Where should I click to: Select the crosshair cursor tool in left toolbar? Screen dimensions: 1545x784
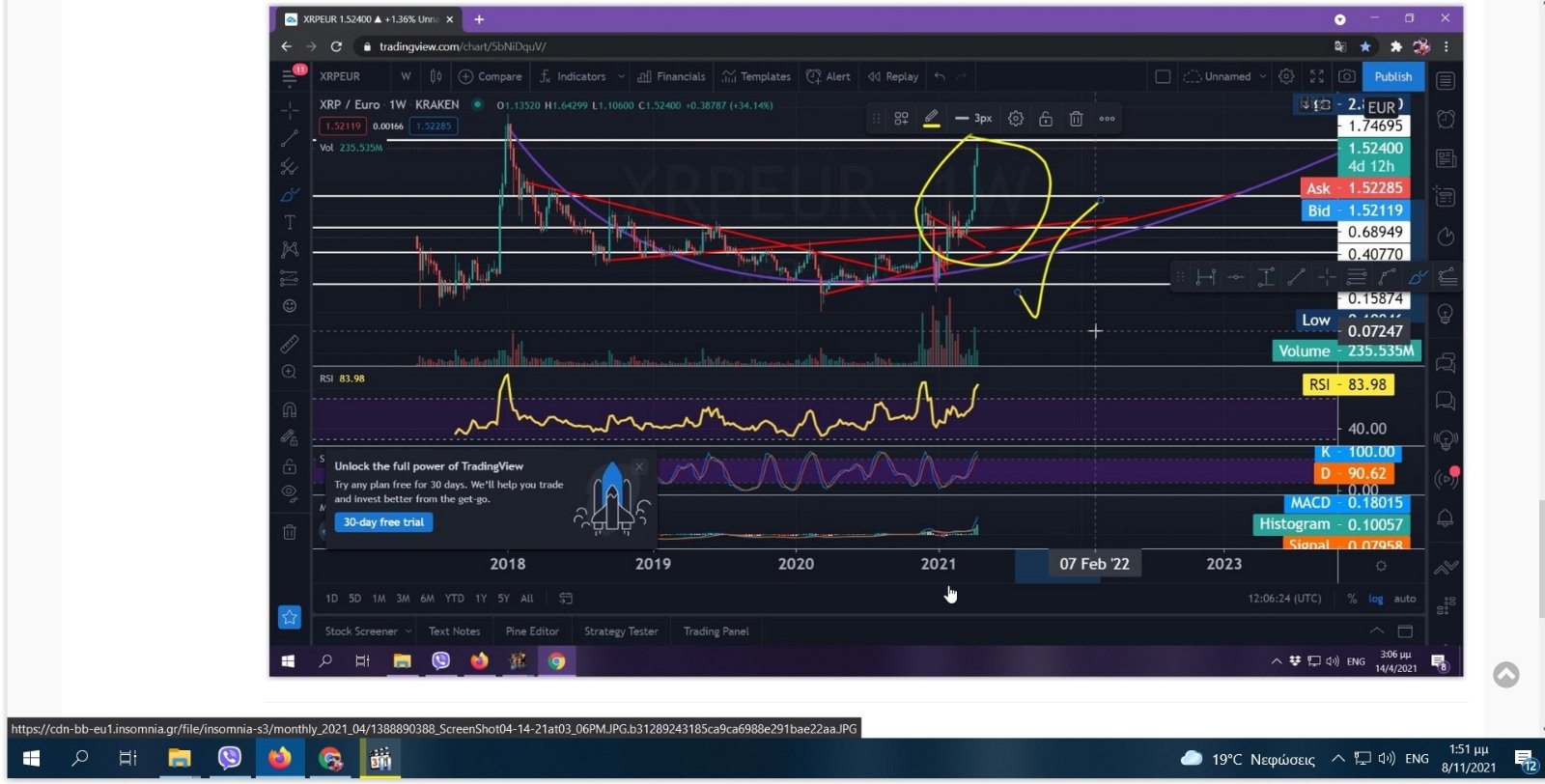(289, 110)
